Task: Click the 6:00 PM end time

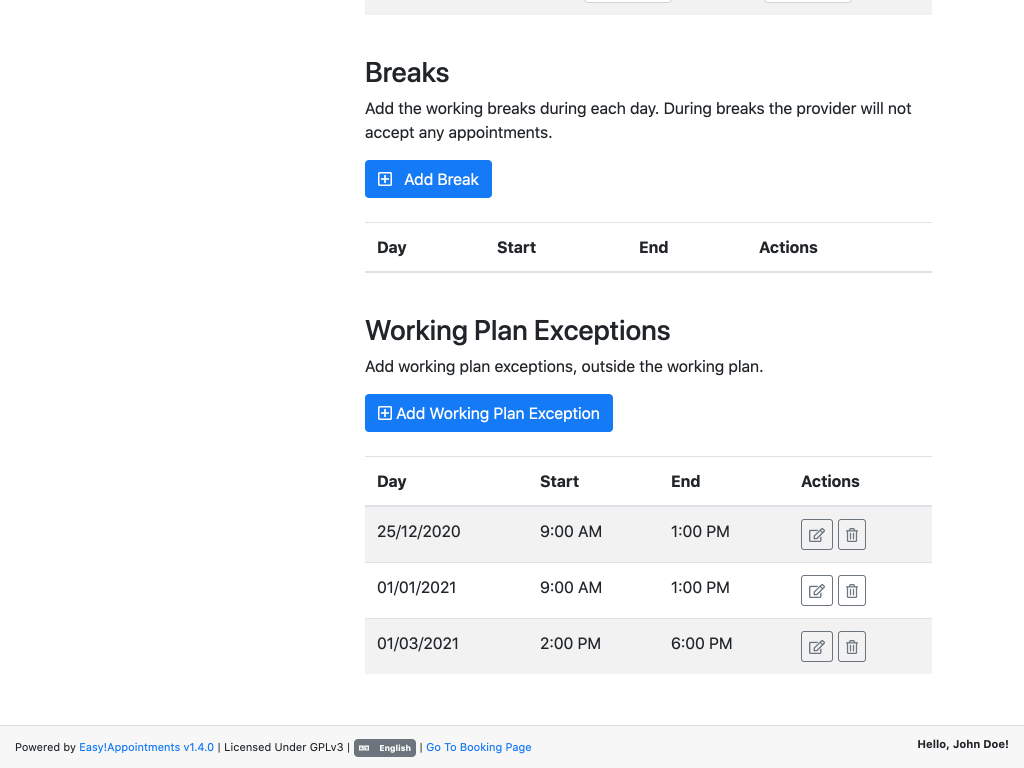Action: click(701, 644)
